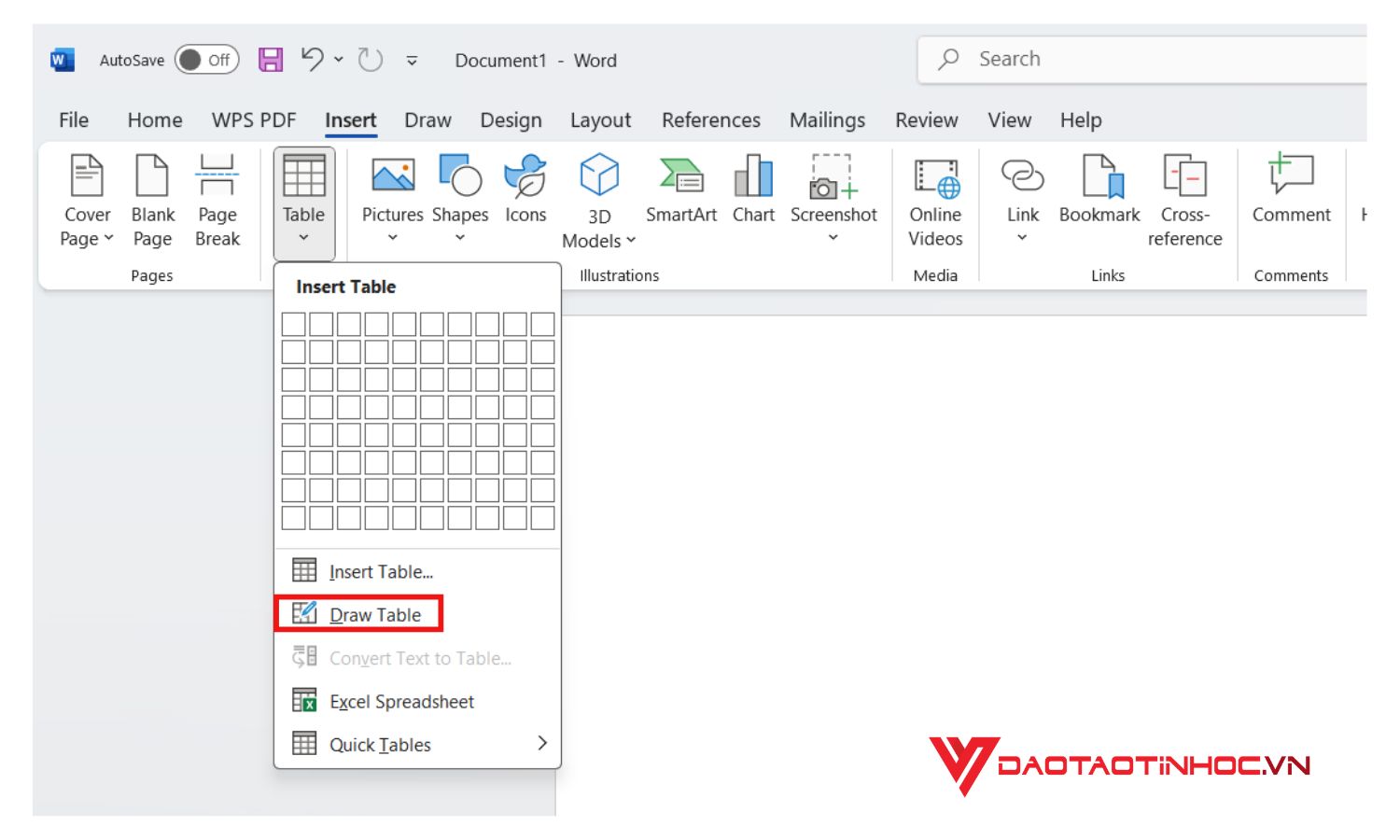This screenshot has height=840, width=1400.
Task: Insert a Chart
Action: pyautogui.click(x=753, y=187)
